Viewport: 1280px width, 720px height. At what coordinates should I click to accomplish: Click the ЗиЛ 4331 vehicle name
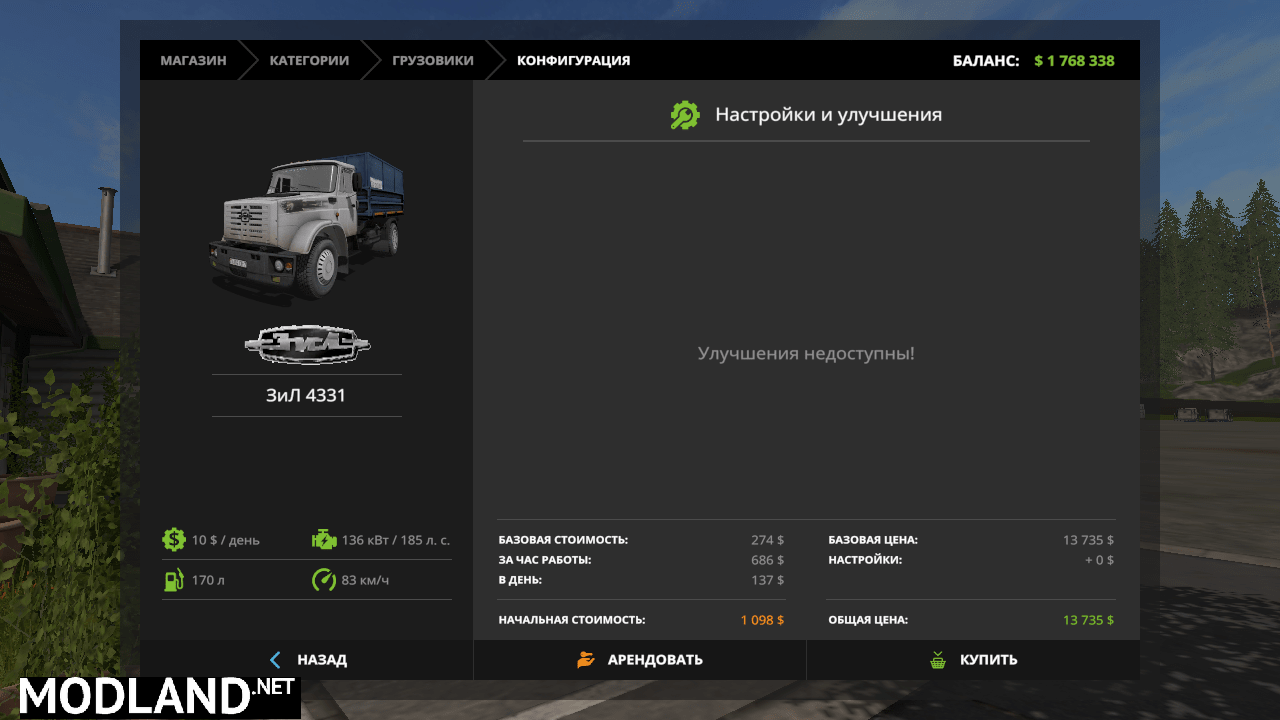click(306, 395)
